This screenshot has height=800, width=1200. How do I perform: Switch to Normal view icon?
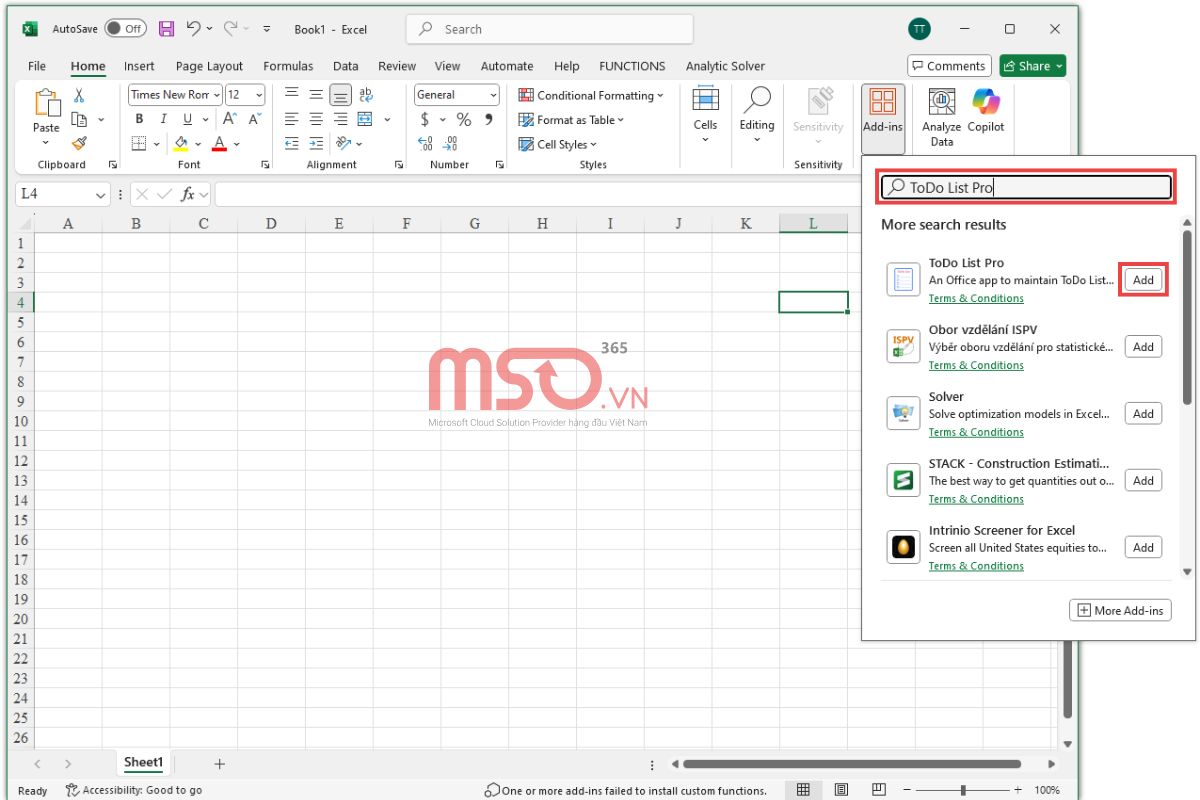pos(803,790)
